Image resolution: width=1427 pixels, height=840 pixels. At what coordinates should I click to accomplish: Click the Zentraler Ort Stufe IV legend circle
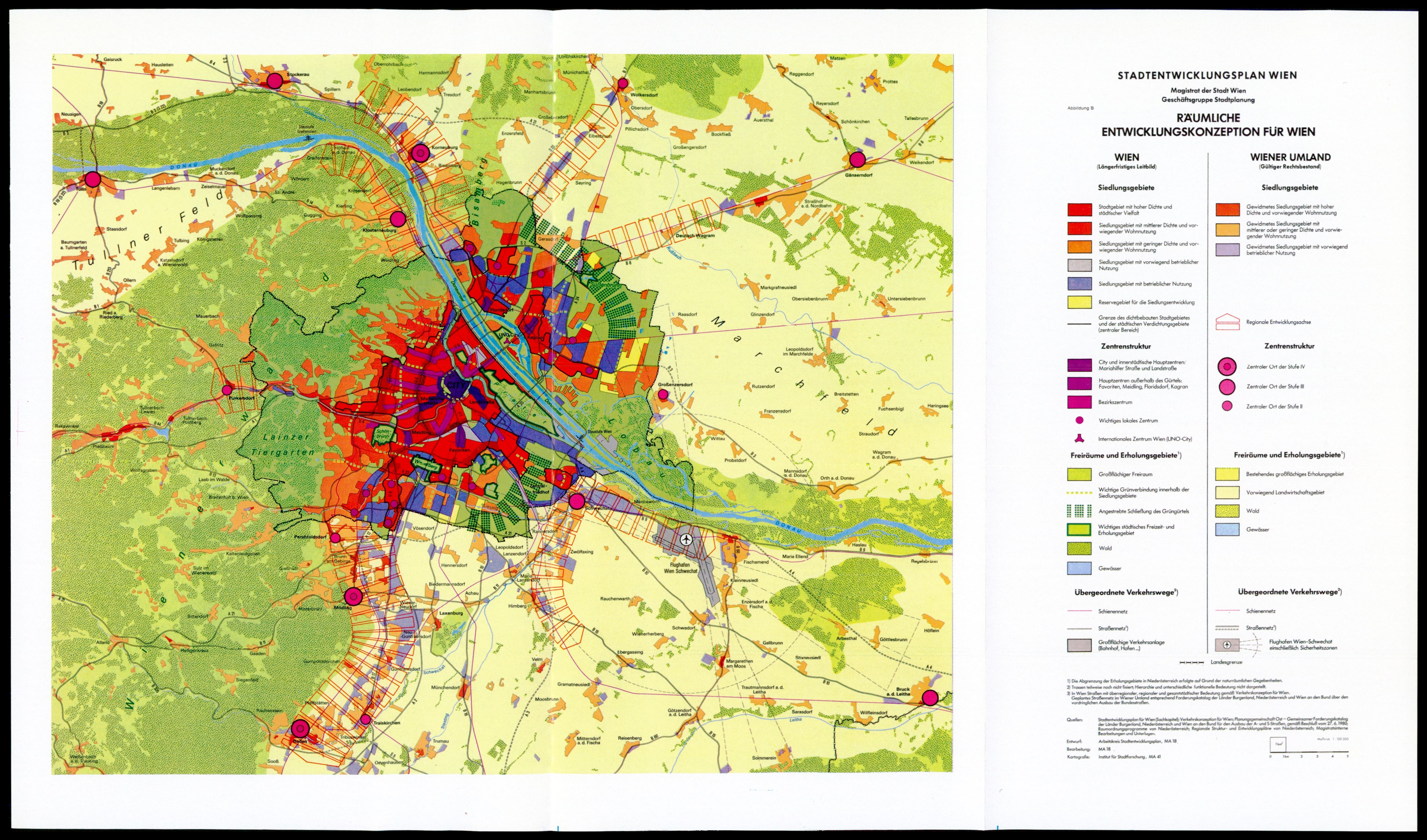(x=1227, y=367)
